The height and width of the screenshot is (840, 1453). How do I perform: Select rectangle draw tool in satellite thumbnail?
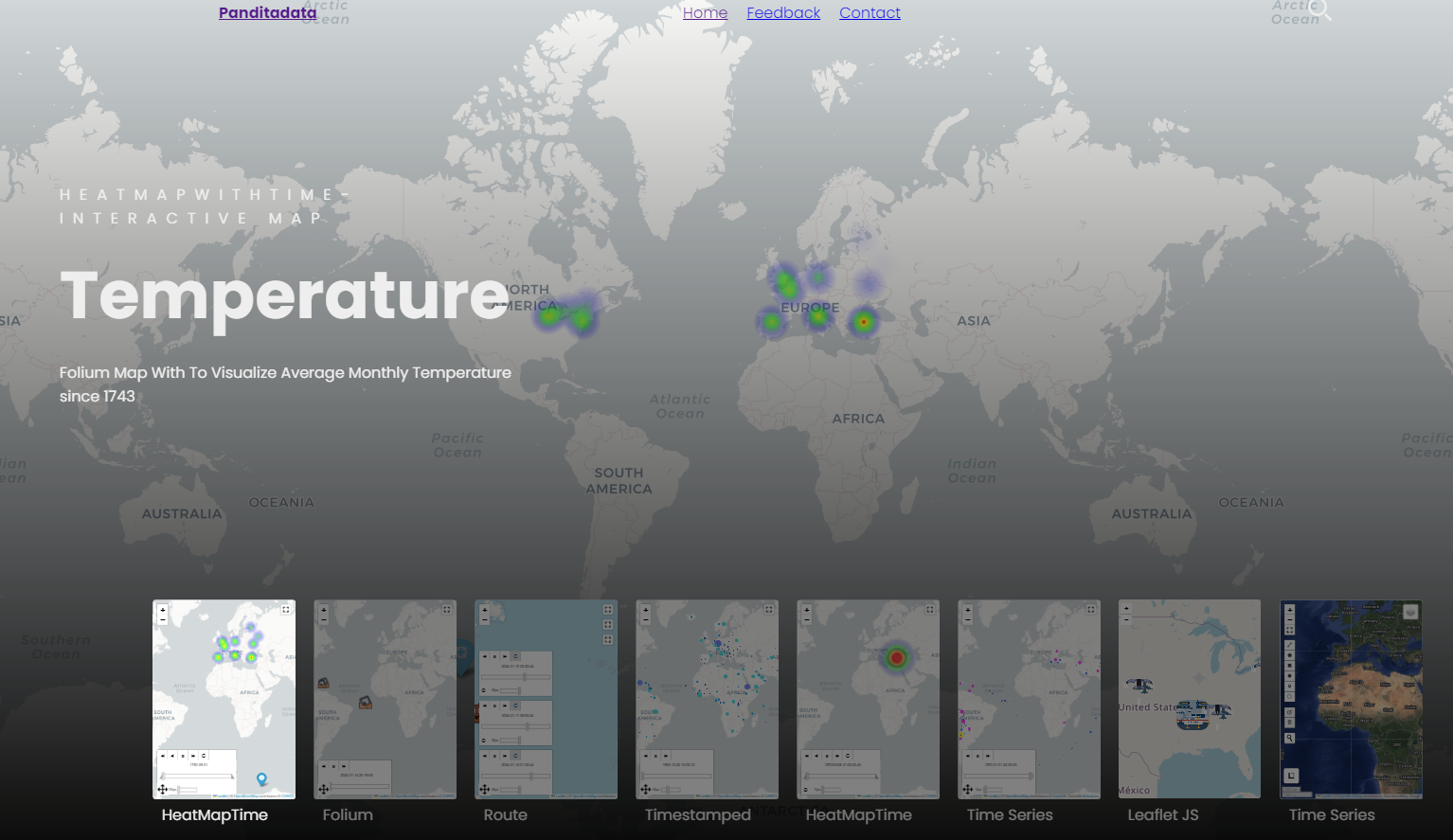click(1289, 665)
